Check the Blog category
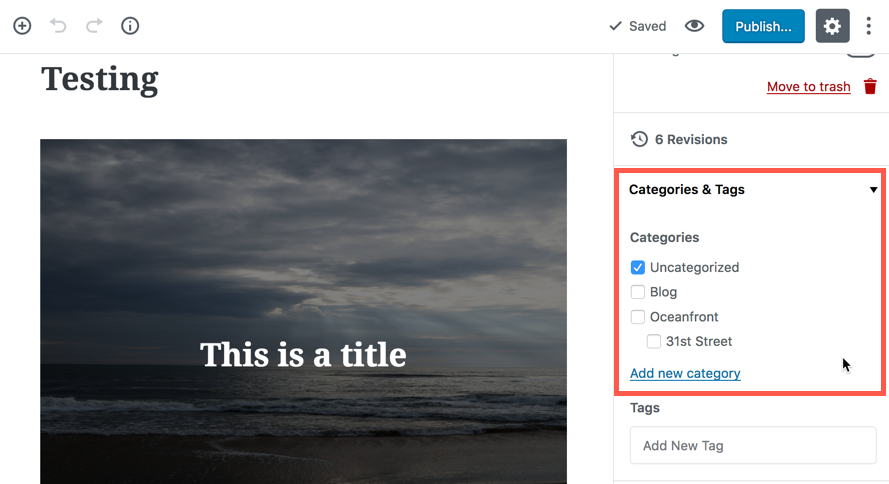Screen dimensions: 889x484 [638, 292]
